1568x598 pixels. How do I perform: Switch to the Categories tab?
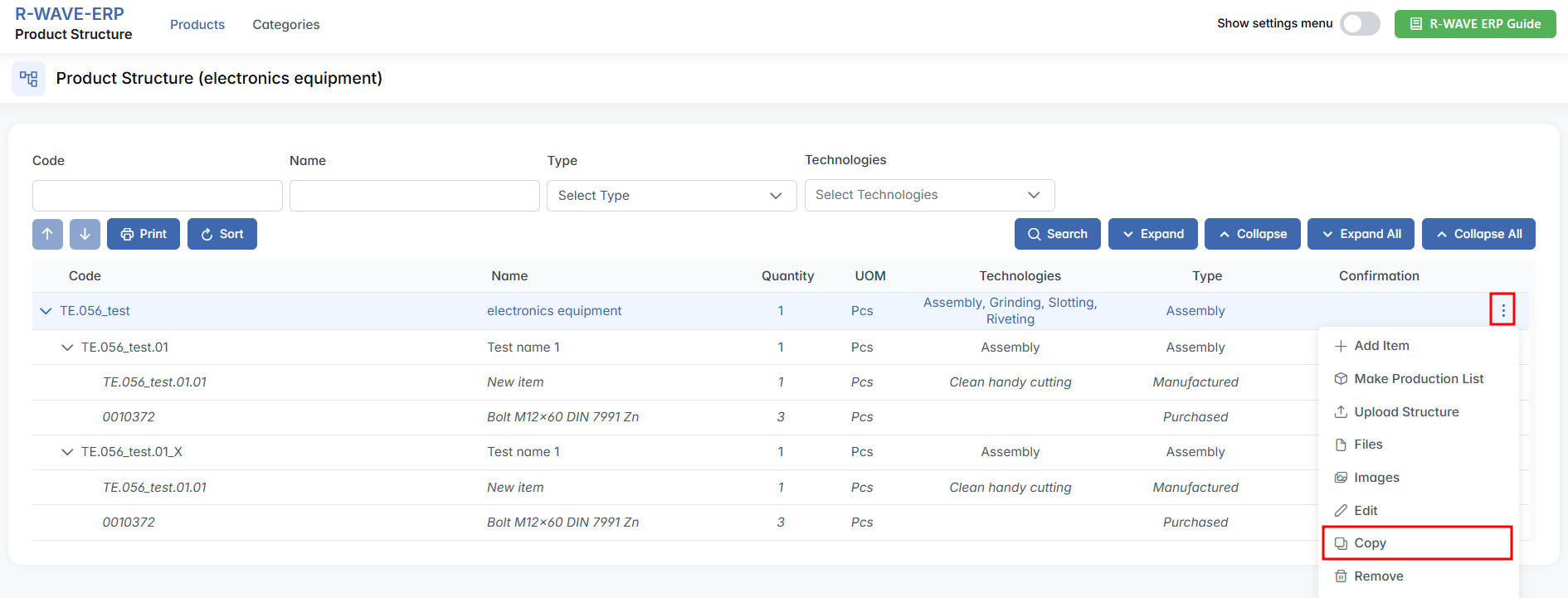pos(285,25)
